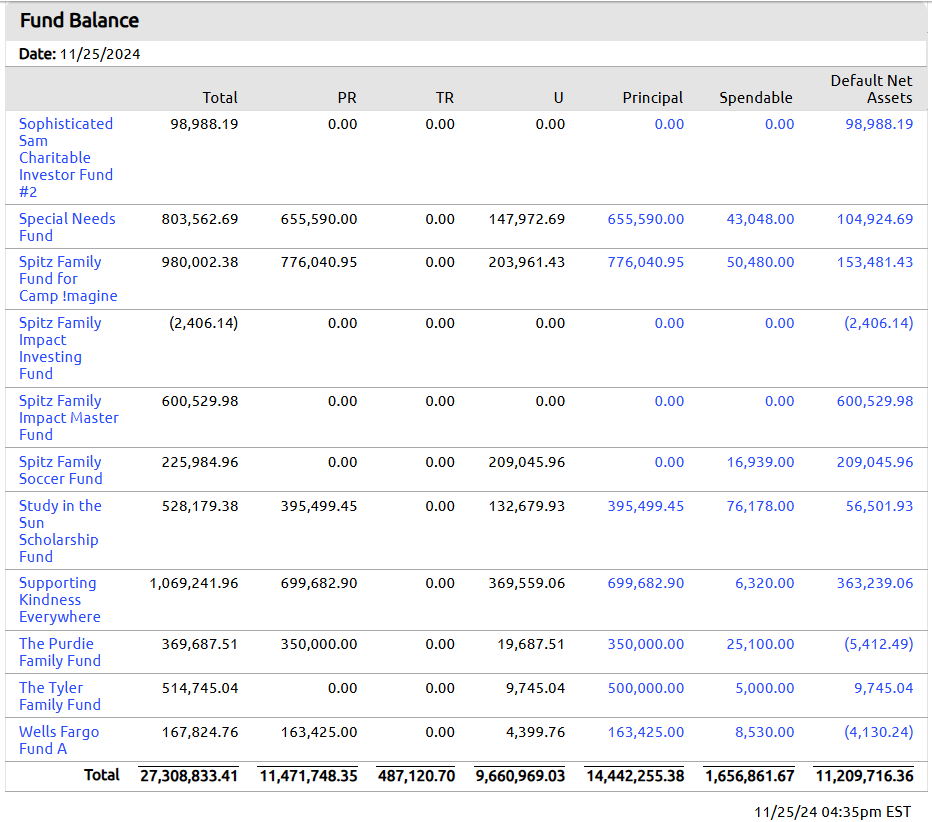Select grand total 27,308,833.41
Viewport: 932px width, 822px height.
coord(188,776)
